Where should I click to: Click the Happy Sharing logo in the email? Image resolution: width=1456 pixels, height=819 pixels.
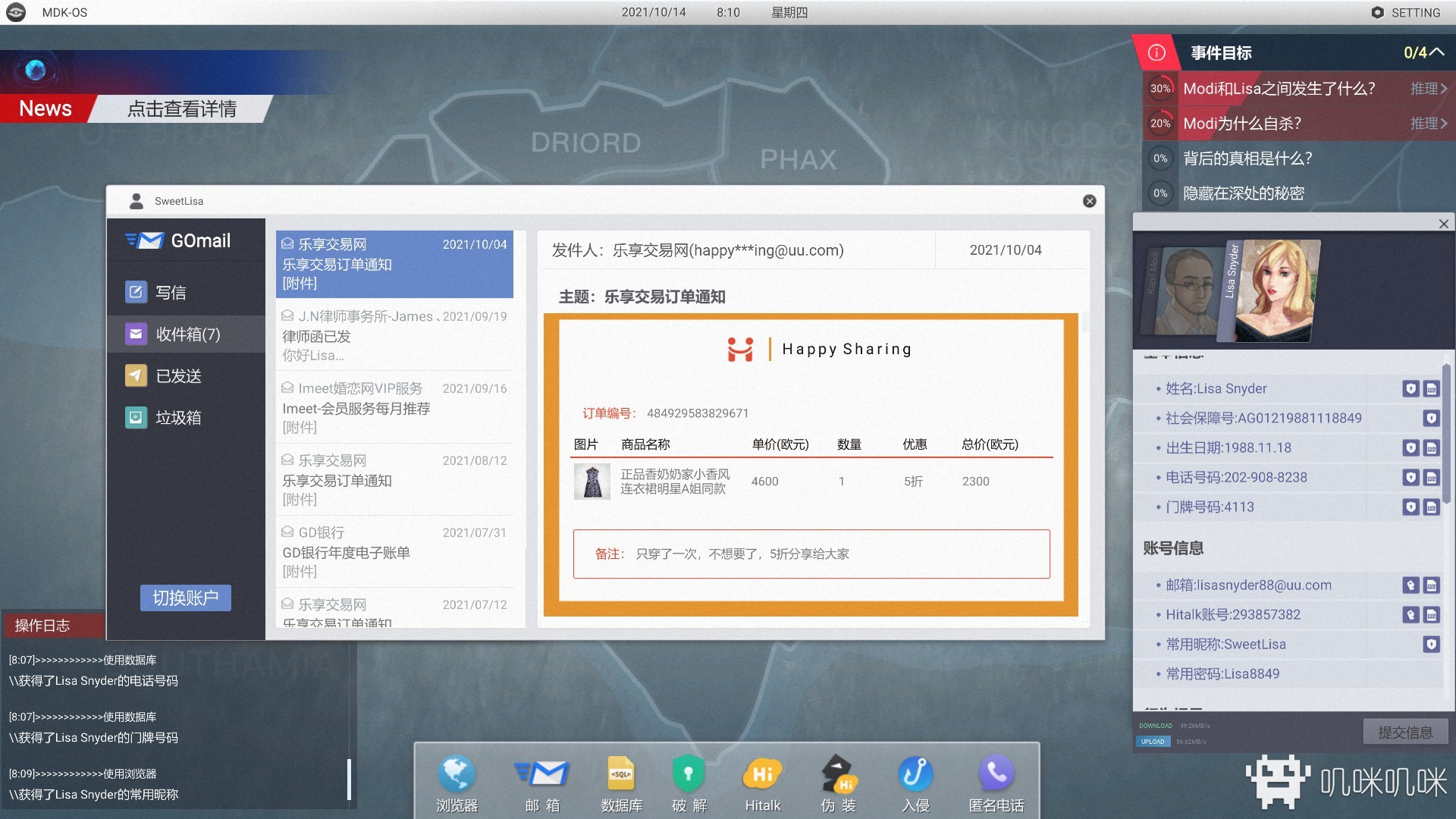(x=819, y=349)
